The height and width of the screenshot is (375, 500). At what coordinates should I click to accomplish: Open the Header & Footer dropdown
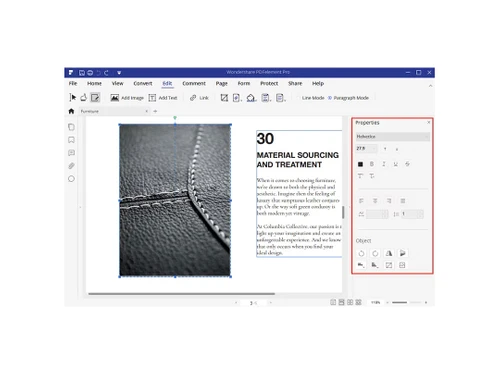(266, 98)
